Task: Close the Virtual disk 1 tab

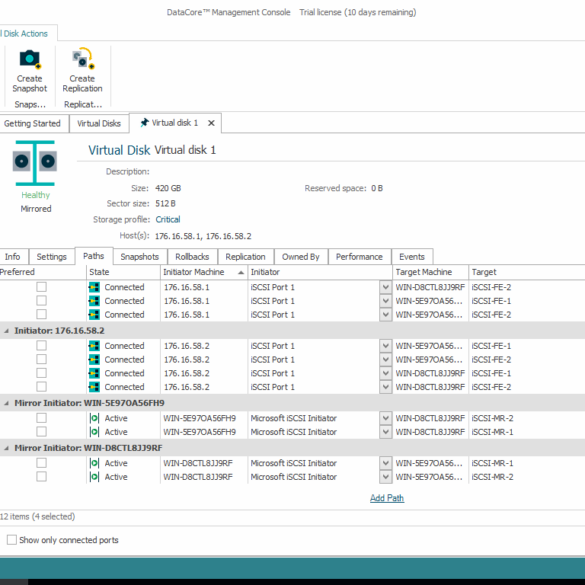Action: tap(211, 123)
